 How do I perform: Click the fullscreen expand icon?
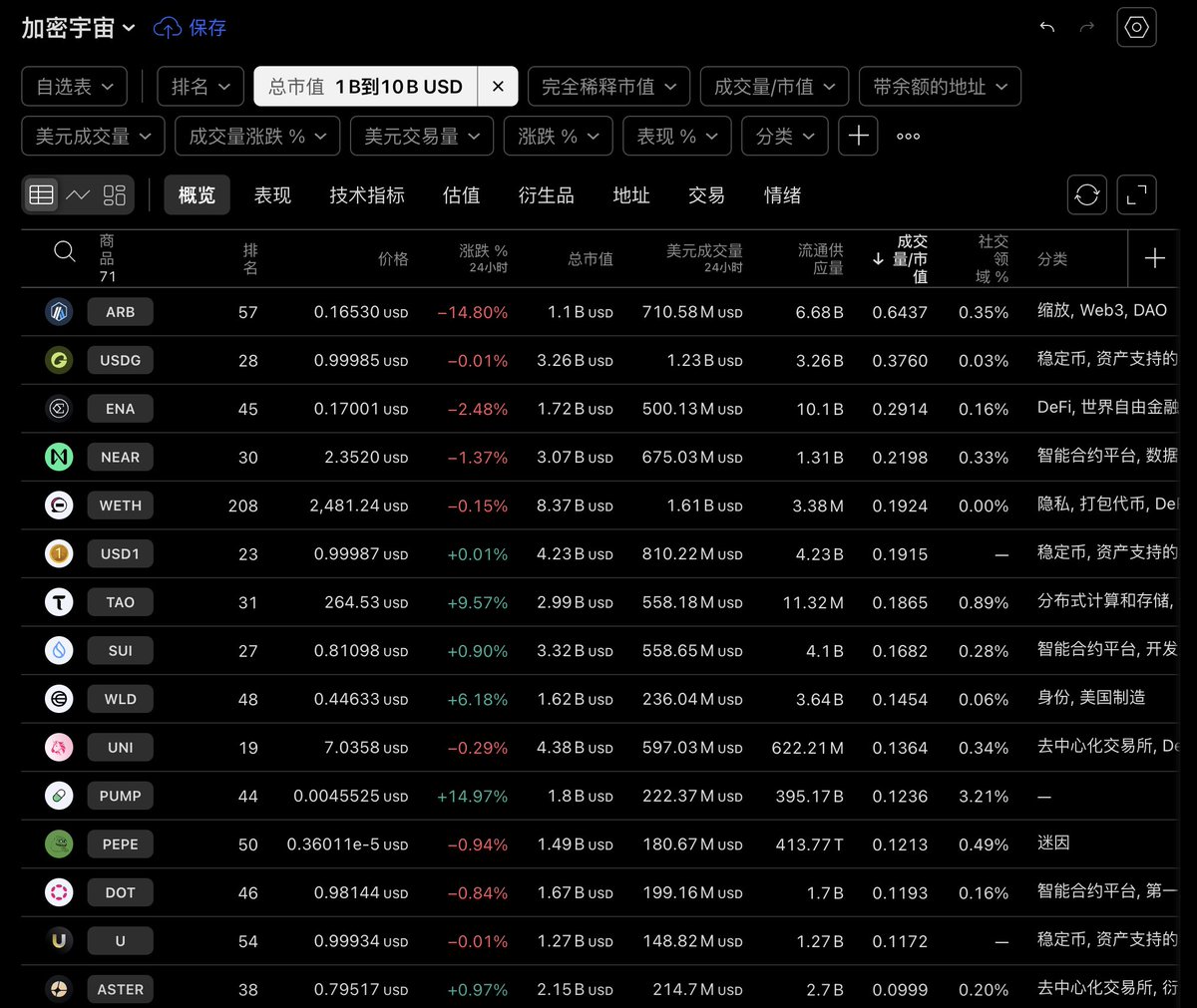tap(1137, 195)
